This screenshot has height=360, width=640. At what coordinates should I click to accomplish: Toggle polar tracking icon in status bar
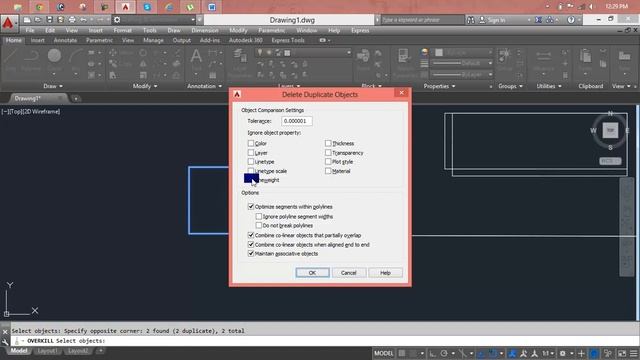(x=444, y=353)
